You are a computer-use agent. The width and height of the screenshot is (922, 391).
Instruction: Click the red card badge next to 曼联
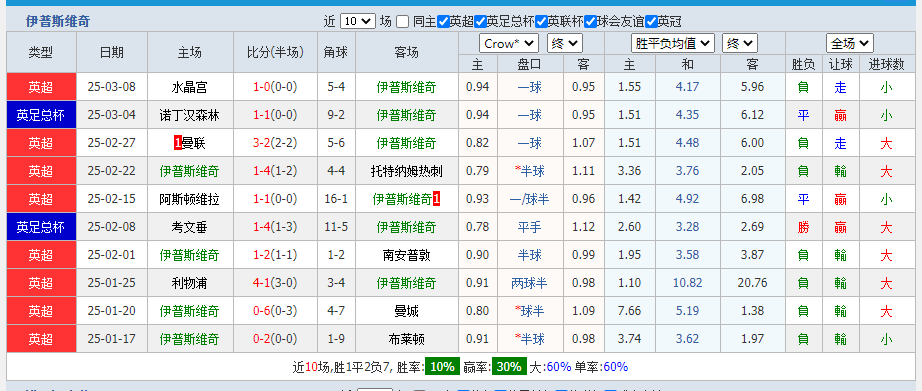pos(178,143)
